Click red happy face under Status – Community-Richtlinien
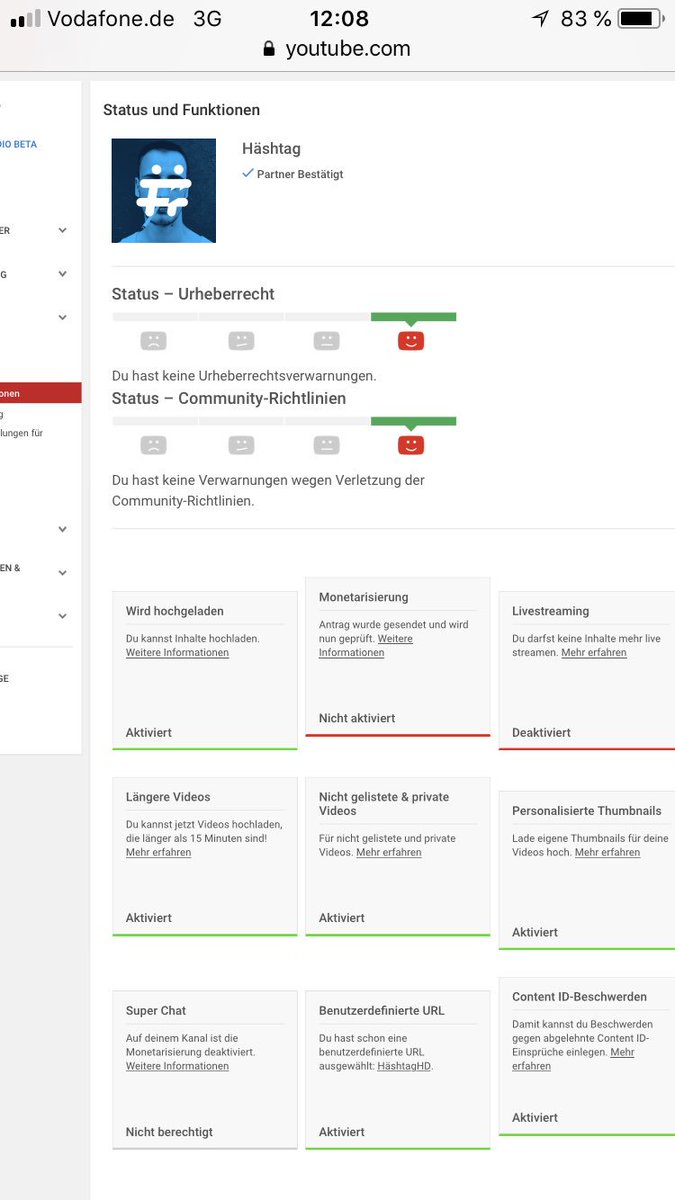The image size is (675, 1200). [411, 445]
